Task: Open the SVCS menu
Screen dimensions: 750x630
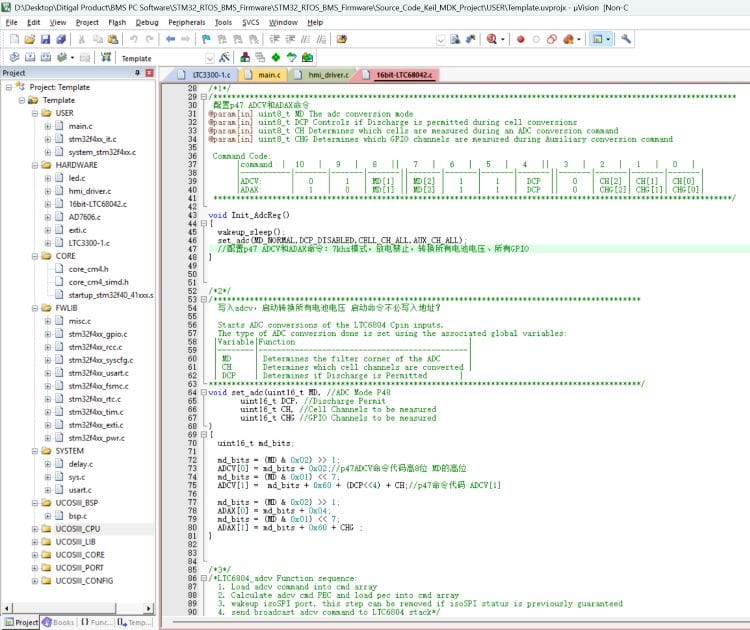Action: click(x=251, y=22)
